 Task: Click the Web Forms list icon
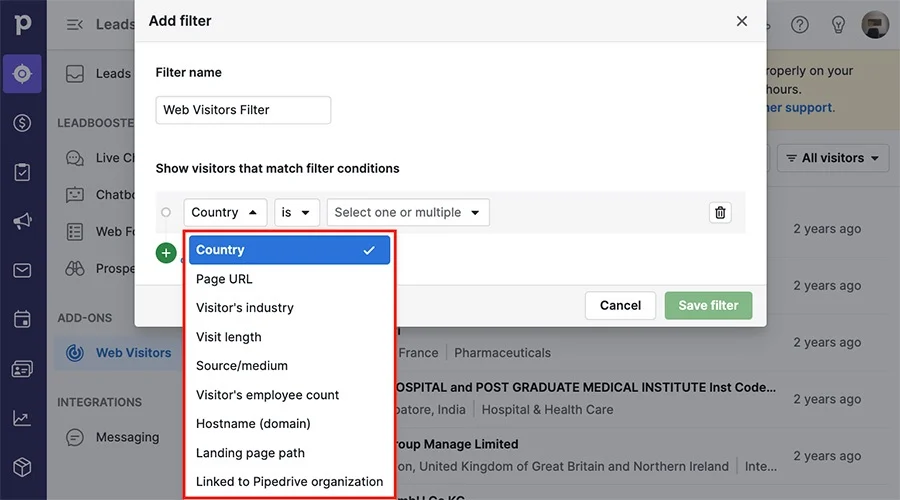[x=75, y=231]
